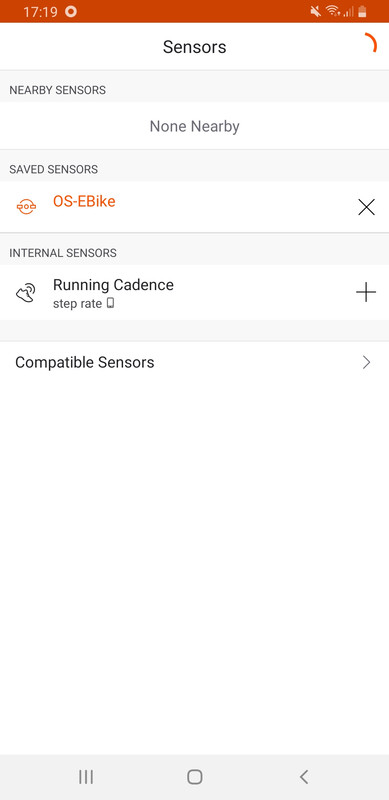Viewport: 389px width, 800px height.
Task: Tap the Internal Sensors section header
Action: [x=63, y=253]
